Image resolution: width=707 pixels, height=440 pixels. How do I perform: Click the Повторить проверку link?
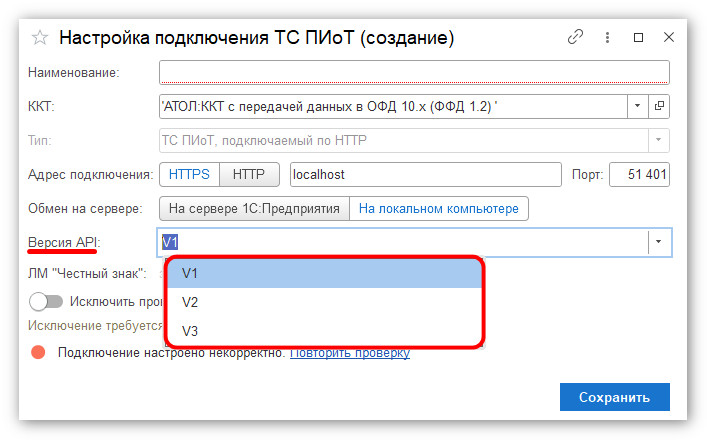[x=349, y=353]
